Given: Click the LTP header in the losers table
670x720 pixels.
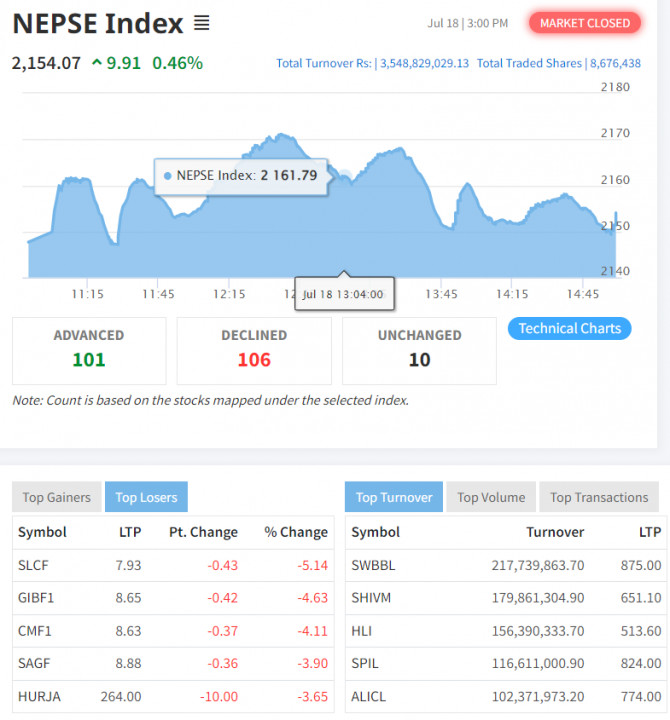Looking at the screenshot, I should pyautogui.click(x=130, y=532).
